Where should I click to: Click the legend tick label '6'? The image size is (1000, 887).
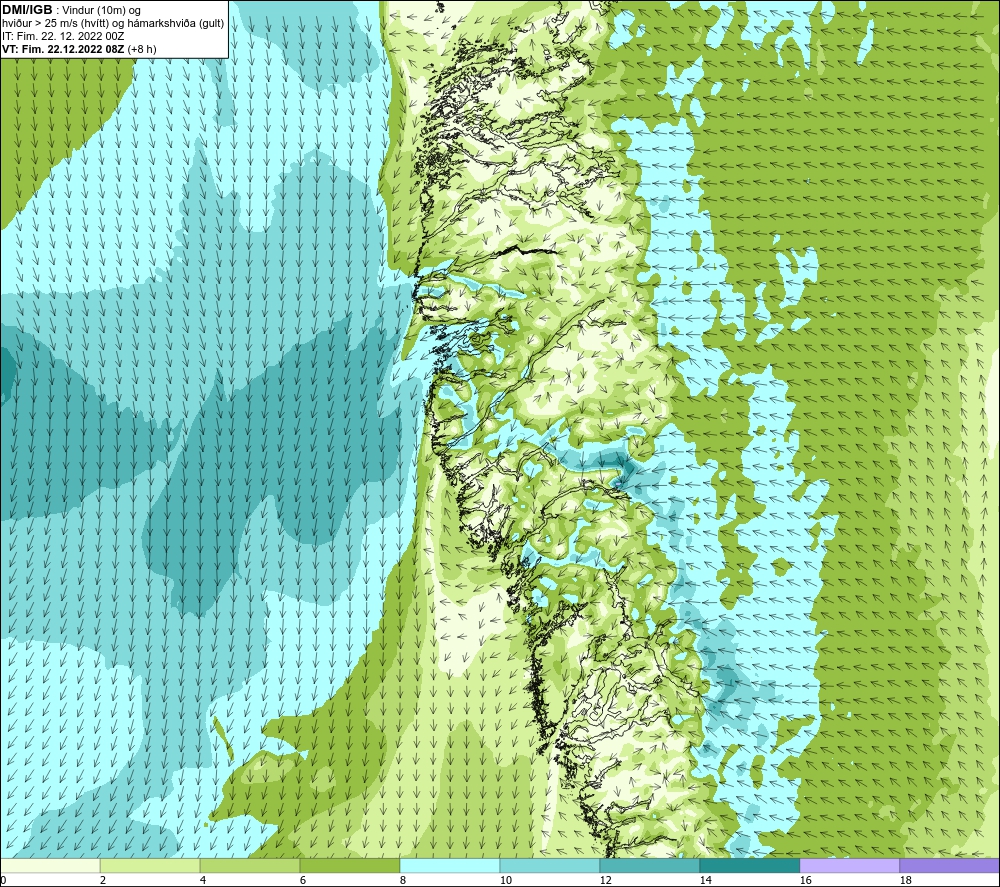[303, 880]
